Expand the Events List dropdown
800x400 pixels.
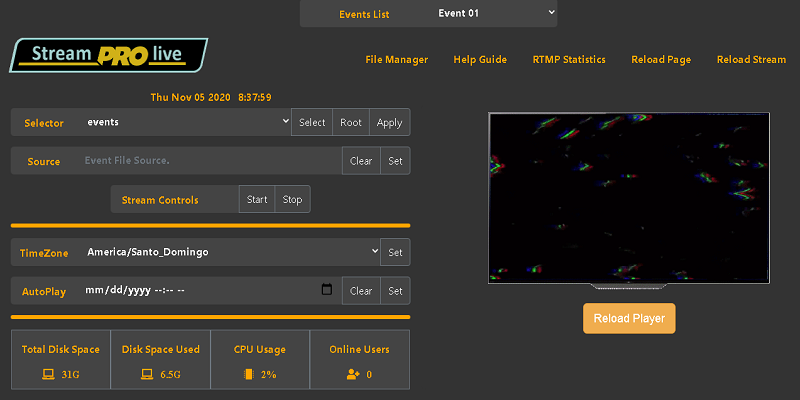[496, 13]
